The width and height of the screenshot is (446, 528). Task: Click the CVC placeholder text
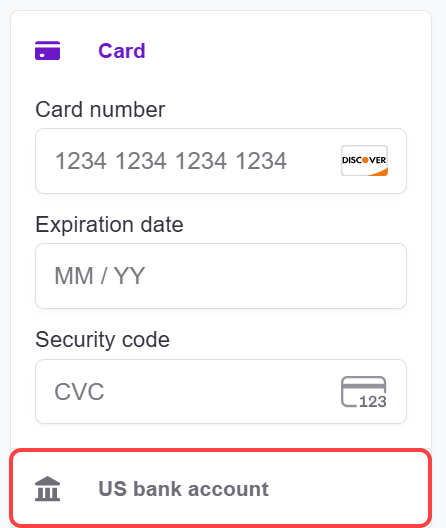coord(79,392)
